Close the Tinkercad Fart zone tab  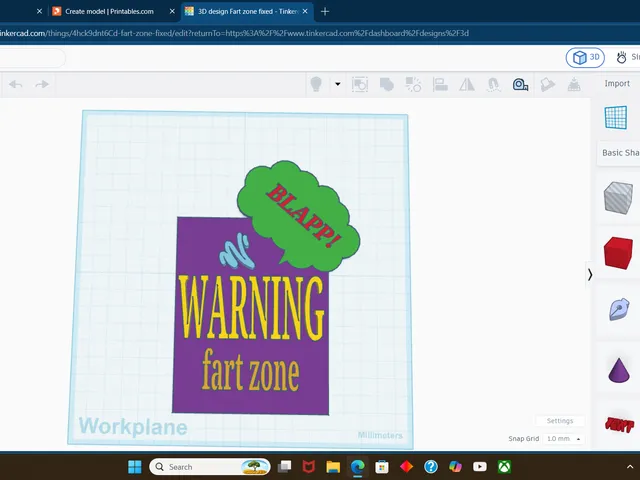tap(305, 11)
